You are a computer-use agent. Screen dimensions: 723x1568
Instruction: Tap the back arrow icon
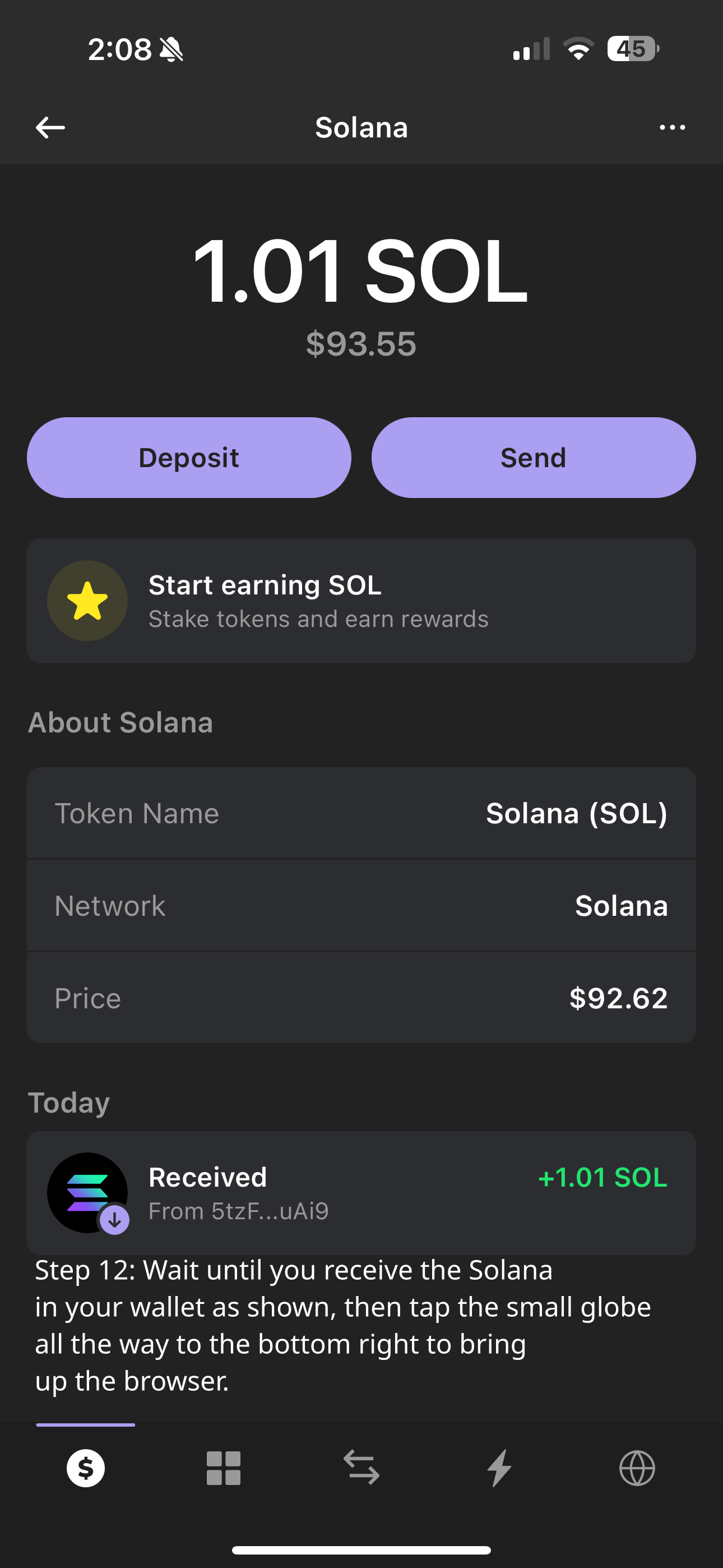pyautogui.click(x=50, y=128)
